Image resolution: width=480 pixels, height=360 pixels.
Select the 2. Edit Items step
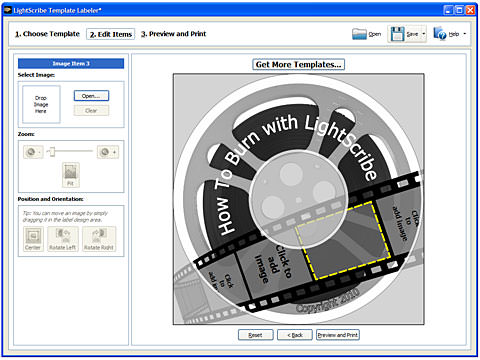[x=111, y=34]
